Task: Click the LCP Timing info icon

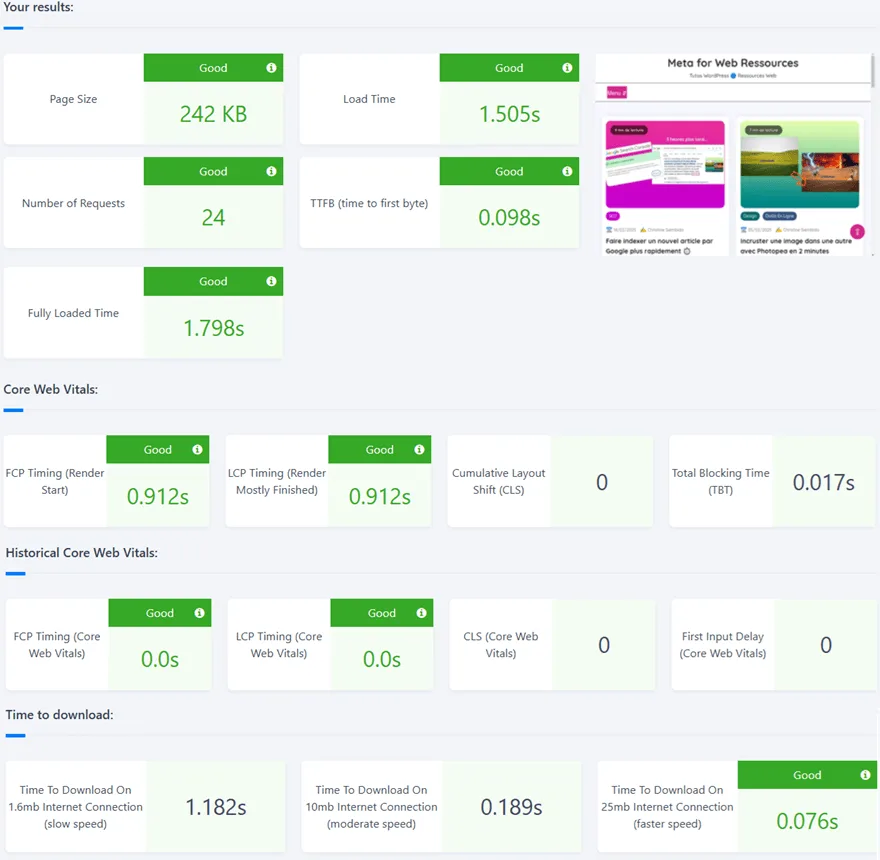Action: point(418,449)
